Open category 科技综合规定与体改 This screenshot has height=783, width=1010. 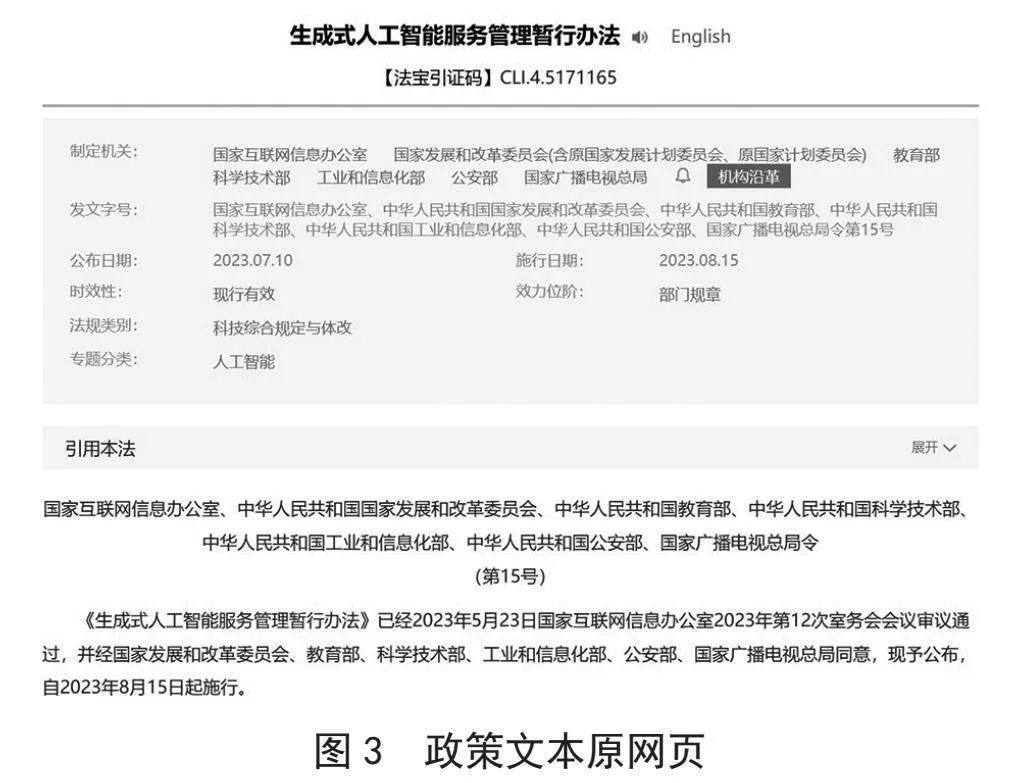tap(282, 328)
